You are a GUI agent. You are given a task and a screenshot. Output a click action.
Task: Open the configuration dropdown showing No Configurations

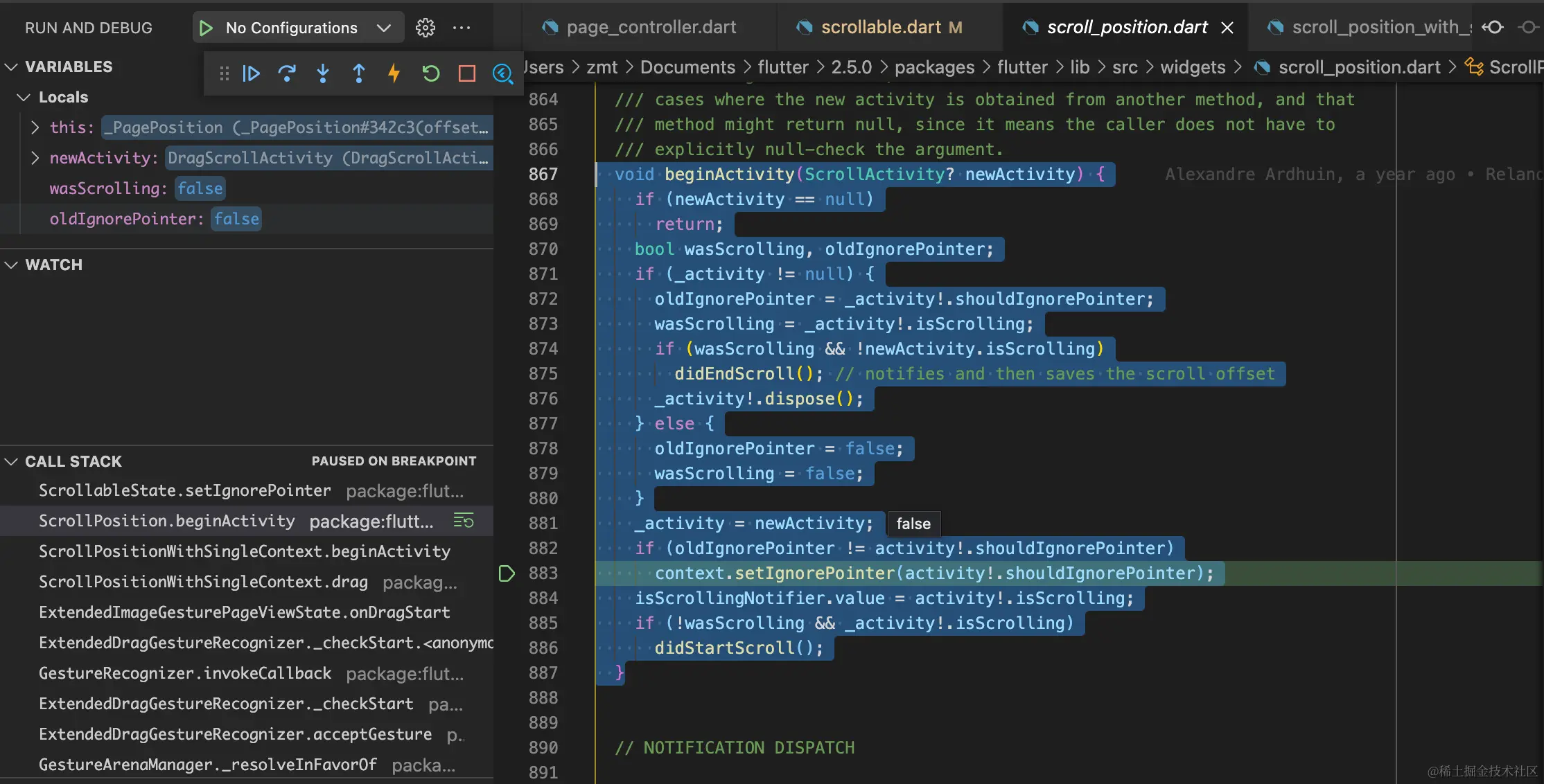pyautogui.click(x=299, y=28)
